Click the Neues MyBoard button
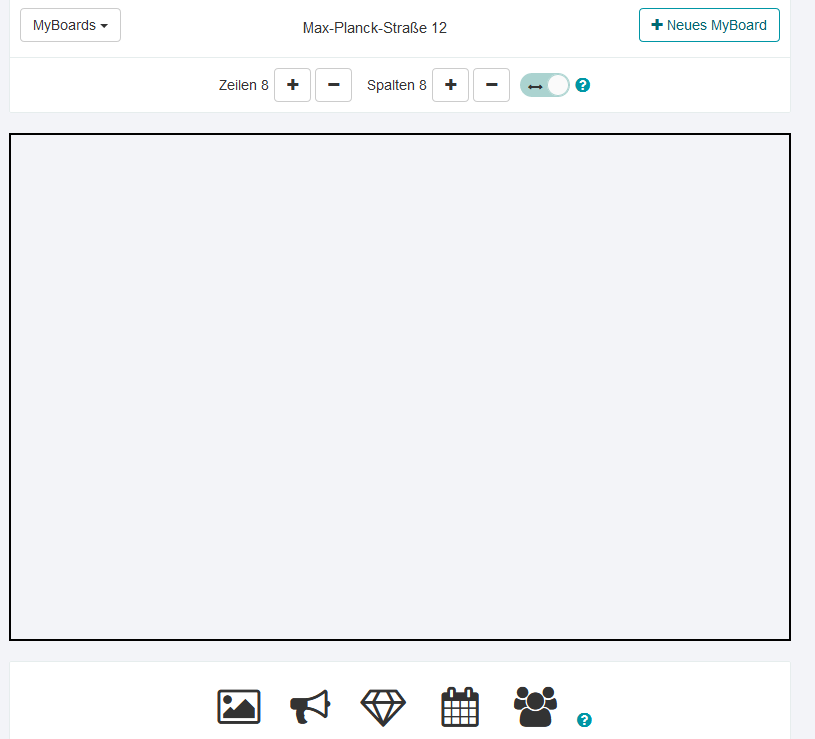The height and width of the screenshot is (739, 815). click(709, 25)
